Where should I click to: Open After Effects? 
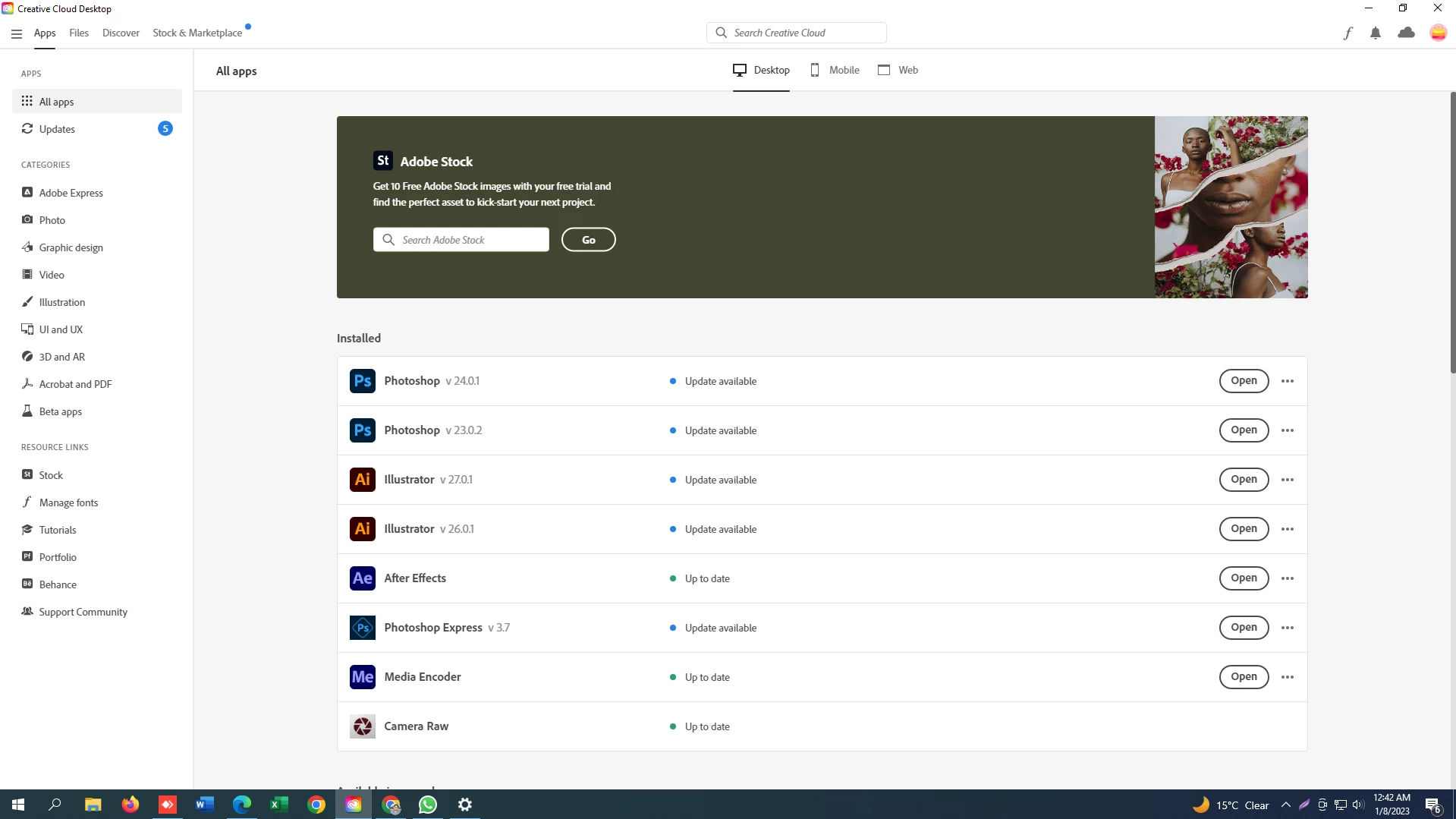[x=1244, y=578]
